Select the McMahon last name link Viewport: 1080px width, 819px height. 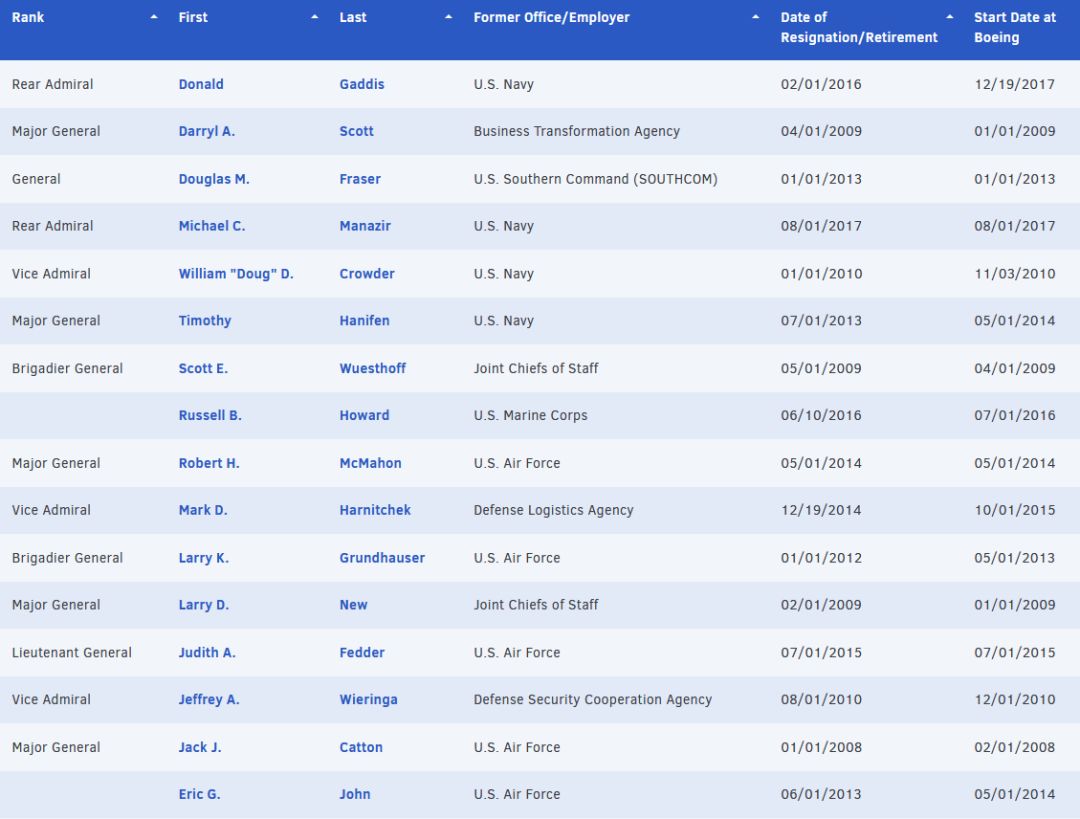click(370, 464)
